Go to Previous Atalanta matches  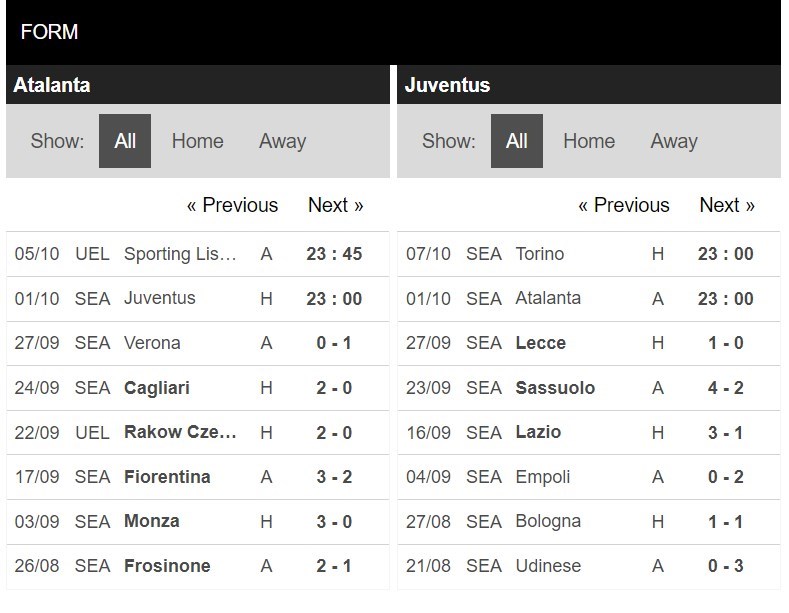232,205
